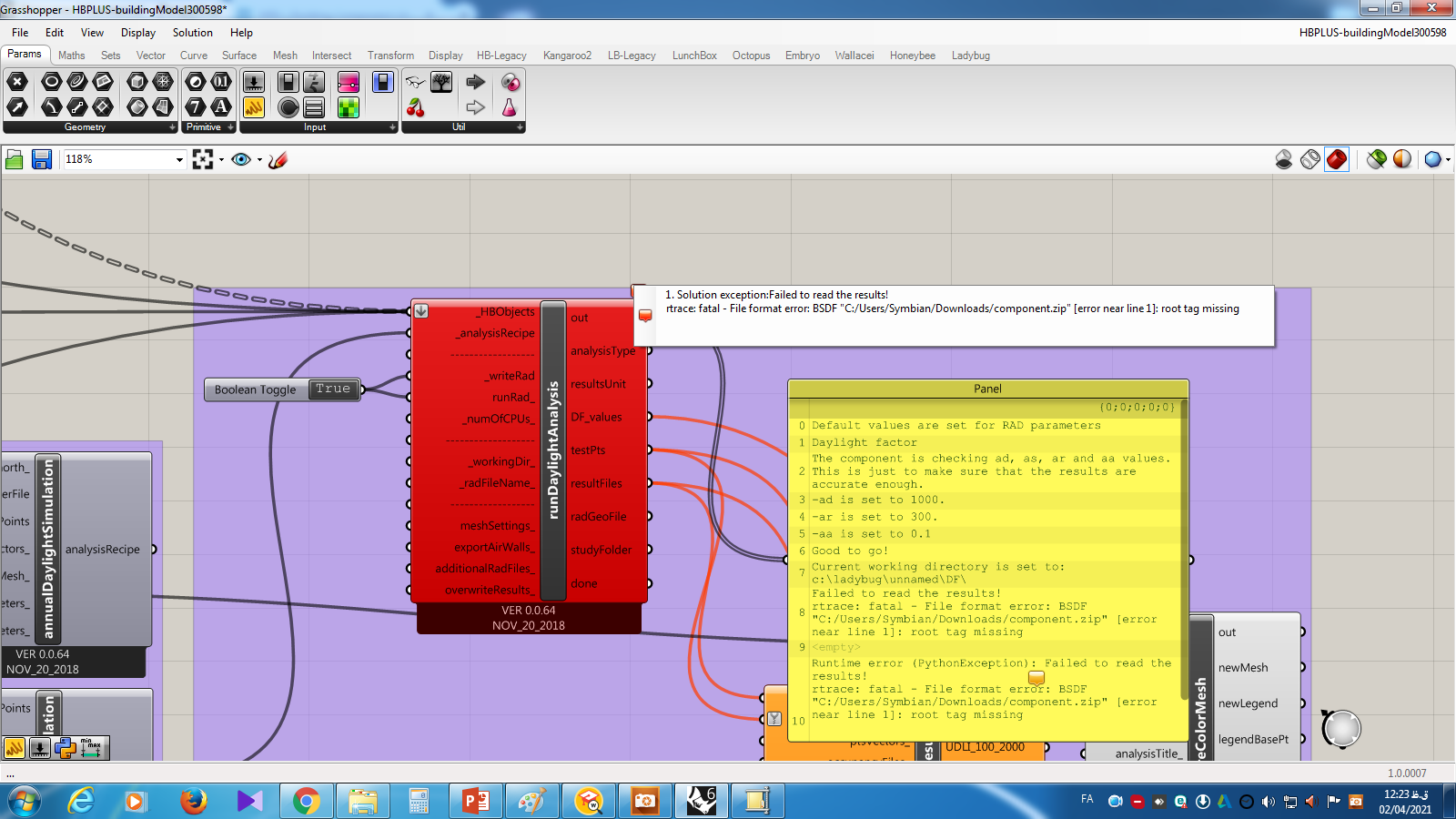The image size is (1456, 819).
Task: Open Google Chrome from the taskbar
Action: point(306,801)
